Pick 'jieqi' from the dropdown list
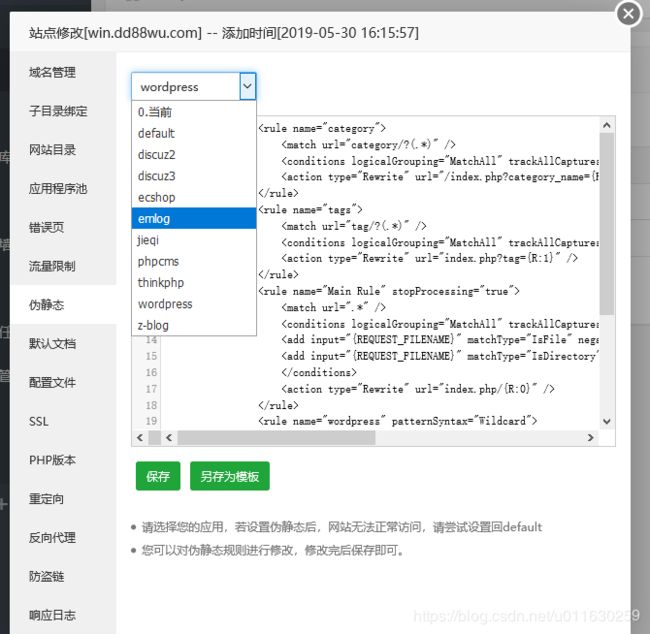Image resolution: width=650 pixels, height=634 pixels. (194, 240)
